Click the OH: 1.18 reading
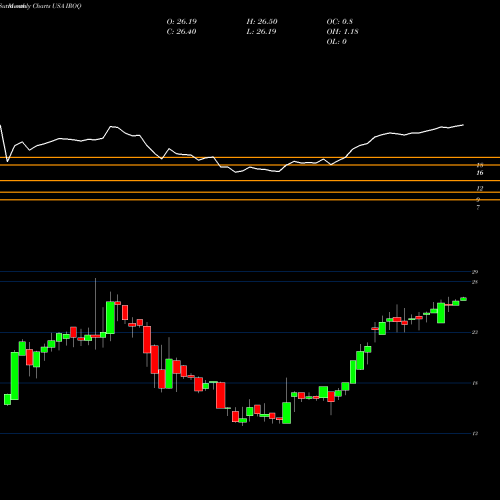500x500 pixels. pyautogui.click(x=342, y=32)
